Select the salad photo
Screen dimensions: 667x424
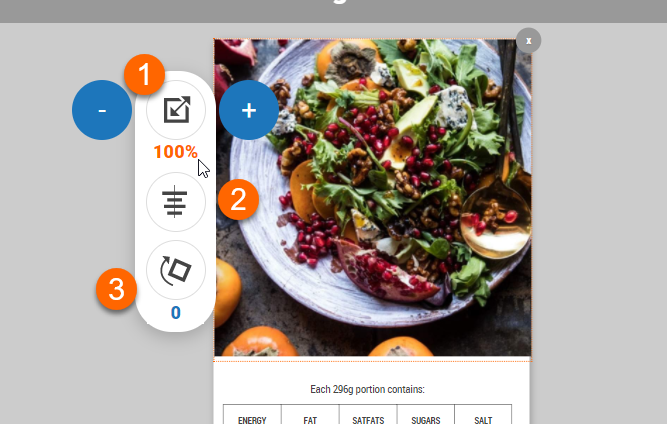coord(373,198)
